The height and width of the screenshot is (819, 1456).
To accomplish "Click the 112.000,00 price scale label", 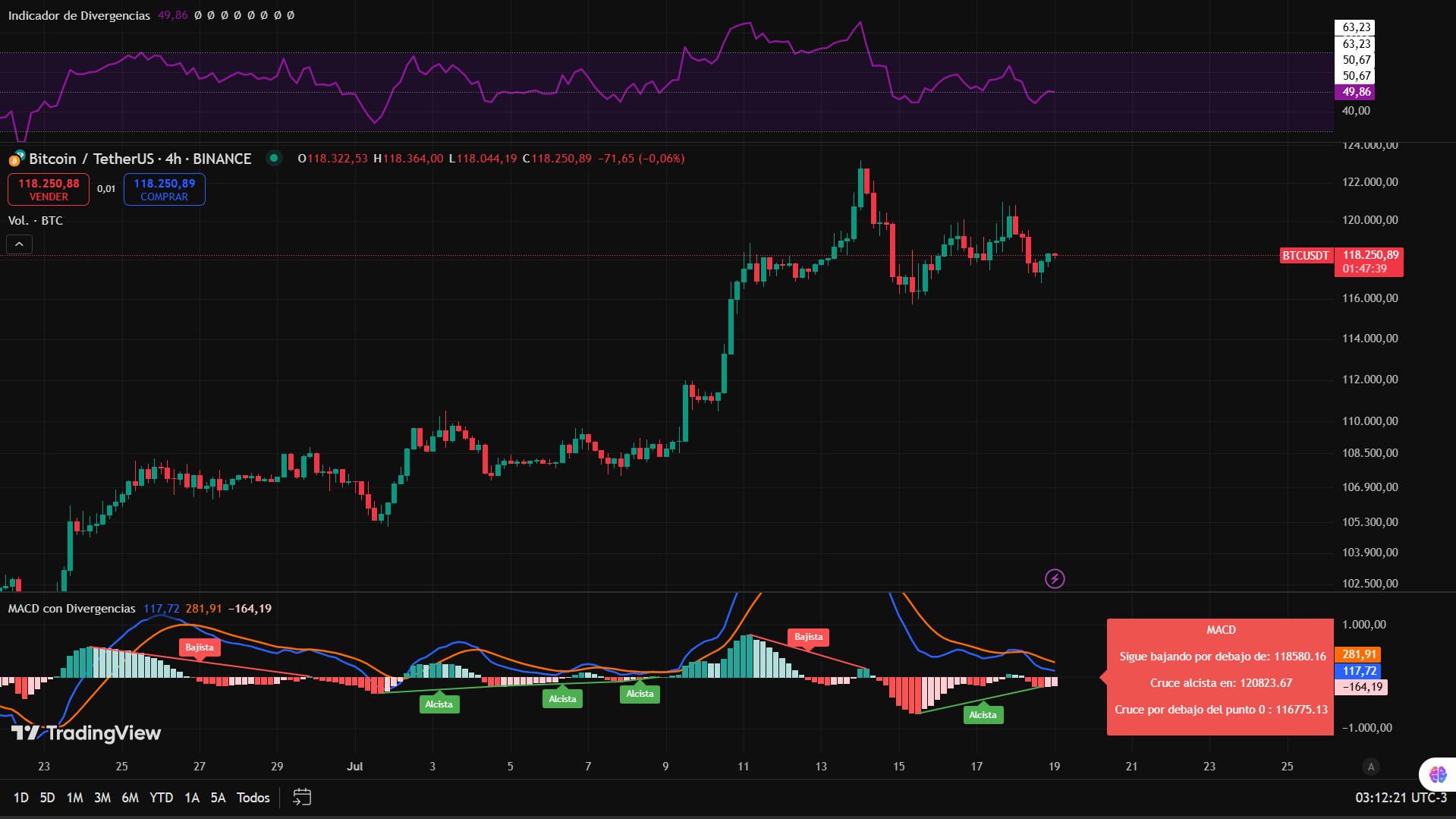I will coord(1370,380).
